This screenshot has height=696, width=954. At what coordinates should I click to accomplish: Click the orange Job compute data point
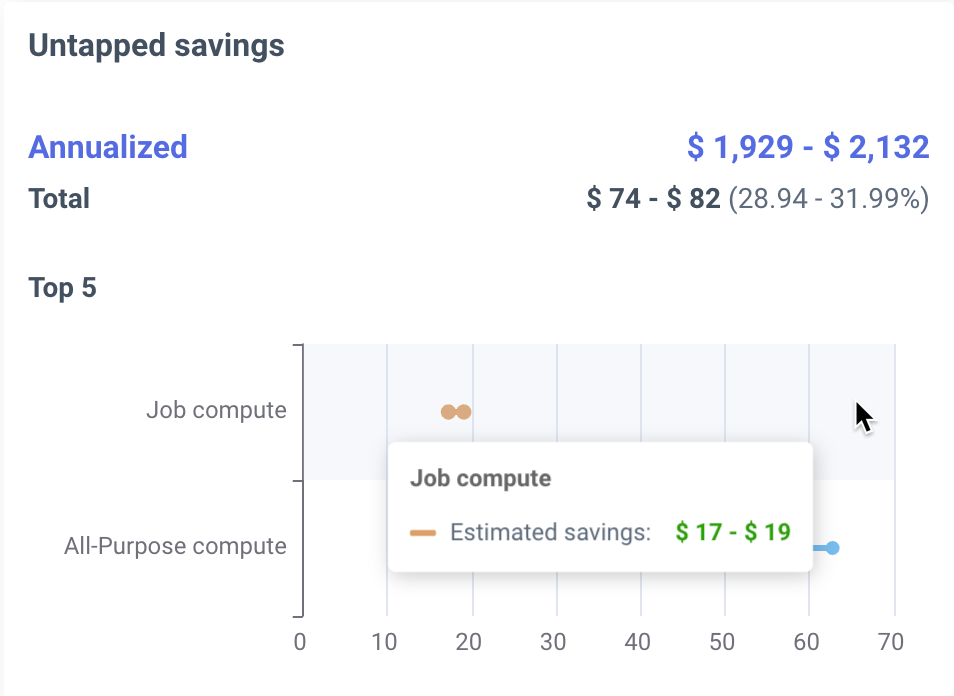point(456,410)
